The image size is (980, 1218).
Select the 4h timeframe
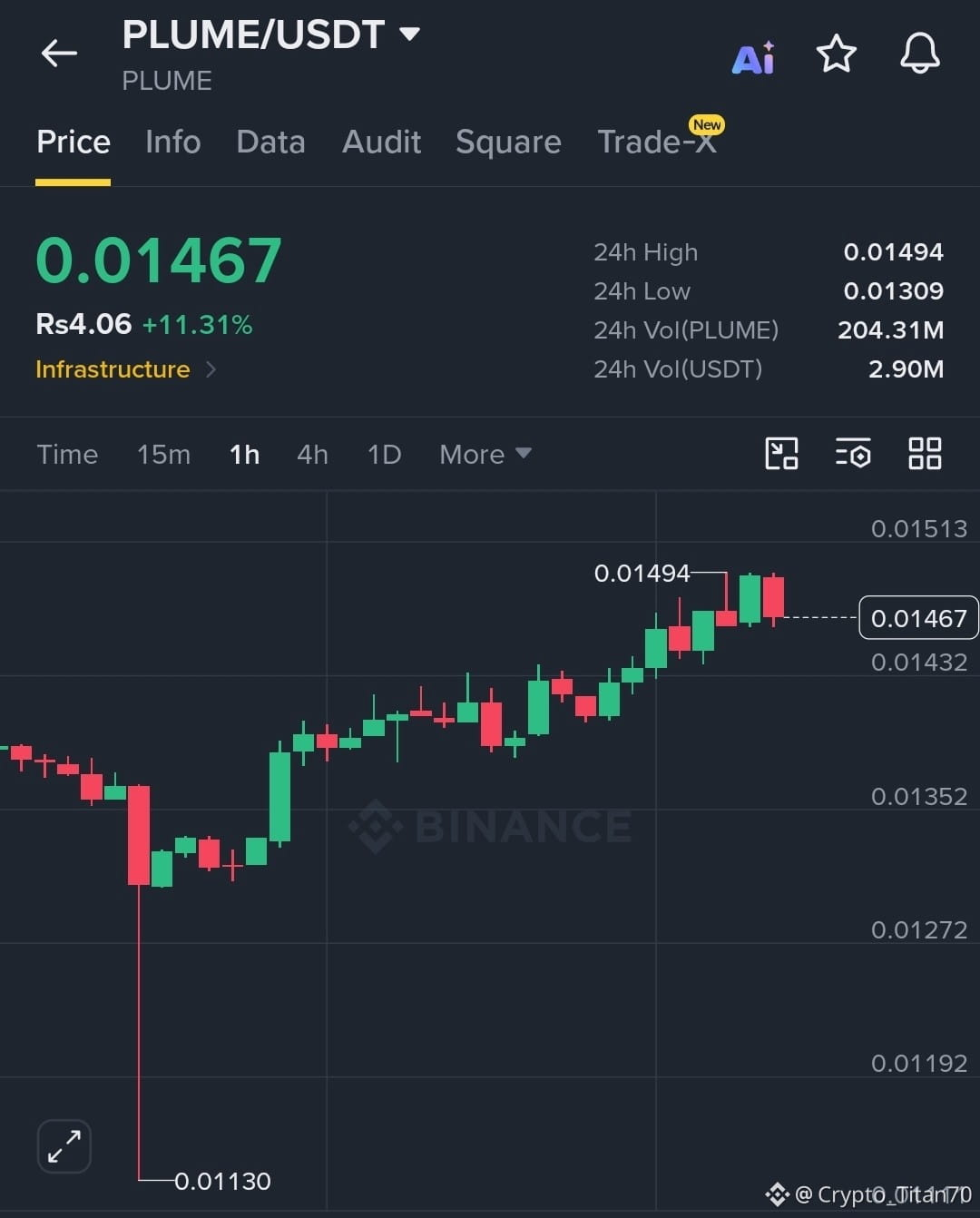click(312, 454)
